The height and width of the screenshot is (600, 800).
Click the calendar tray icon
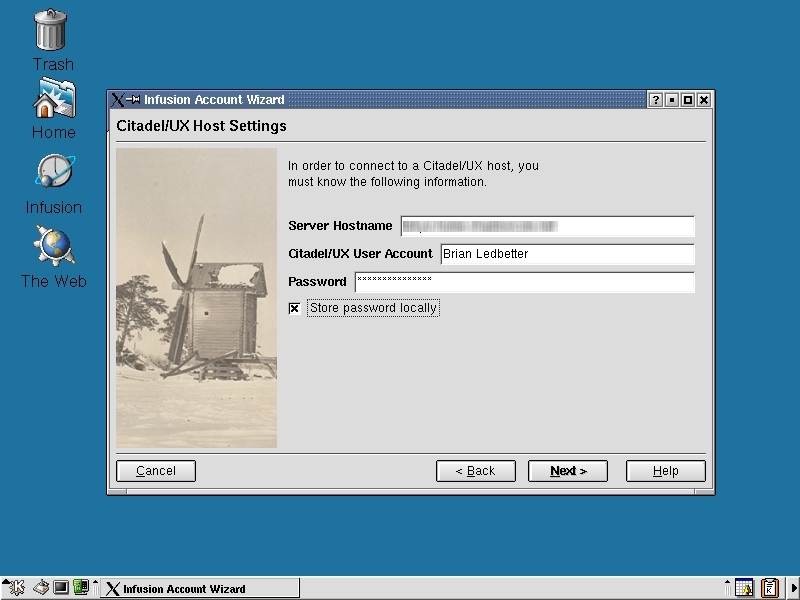[x=744, y=588]
